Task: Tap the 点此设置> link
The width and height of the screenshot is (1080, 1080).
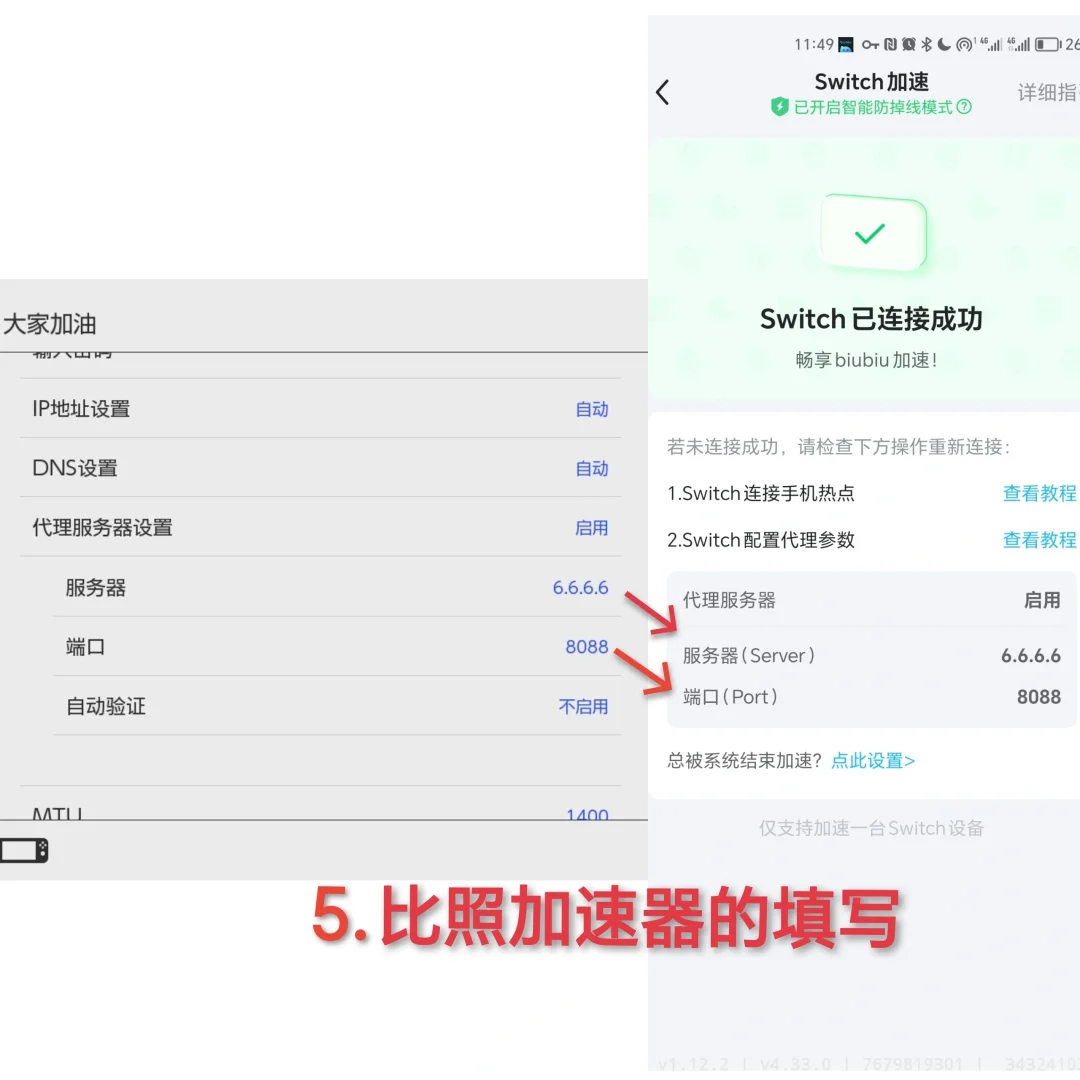Action: coord(873,760)
